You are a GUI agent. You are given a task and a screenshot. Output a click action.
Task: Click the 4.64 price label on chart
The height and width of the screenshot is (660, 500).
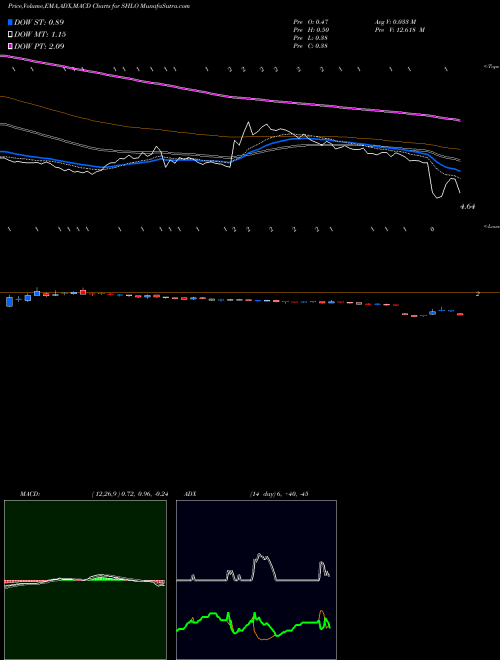[x=468, y=207]
